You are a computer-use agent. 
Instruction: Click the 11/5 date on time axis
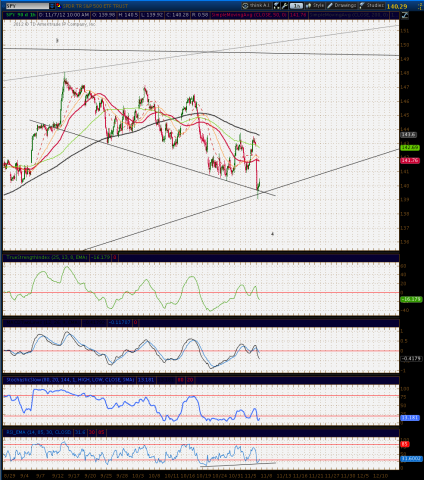tap(250, 476)
